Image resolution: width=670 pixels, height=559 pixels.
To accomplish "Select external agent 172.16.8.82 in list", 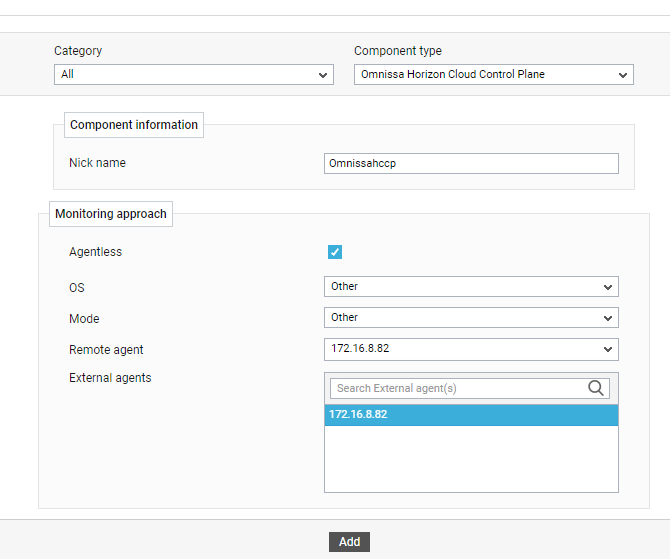I will [471, 415].
